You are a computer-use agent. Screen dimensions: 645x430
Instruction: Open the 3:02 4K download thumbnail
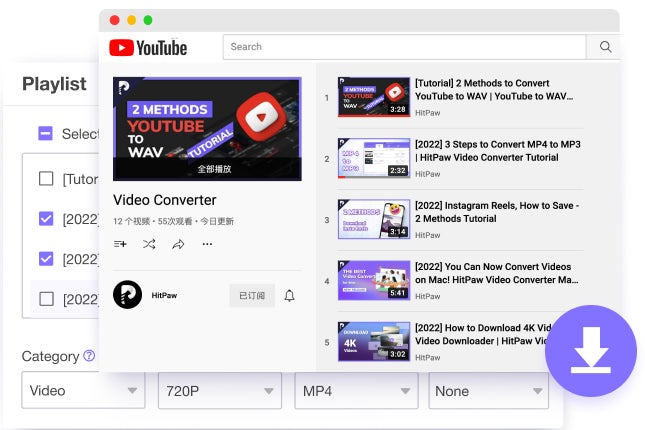point(374,342)
